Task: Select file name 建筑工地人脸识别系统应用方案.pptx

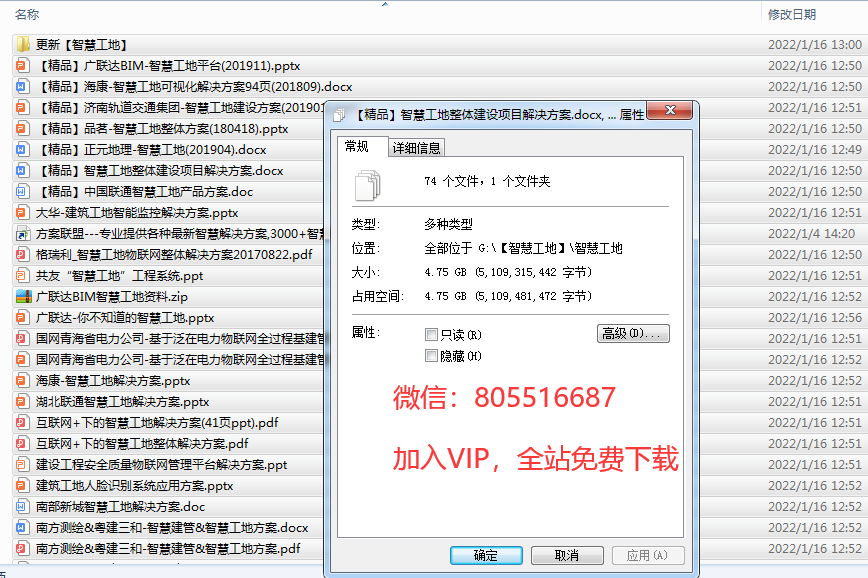Action: (x=135, y=486)
